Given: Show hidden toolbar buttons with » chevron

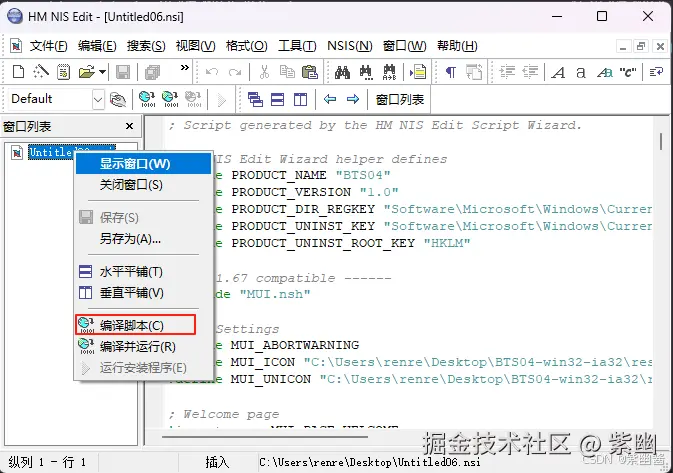Looking at the screenshot, I should 185,67.
